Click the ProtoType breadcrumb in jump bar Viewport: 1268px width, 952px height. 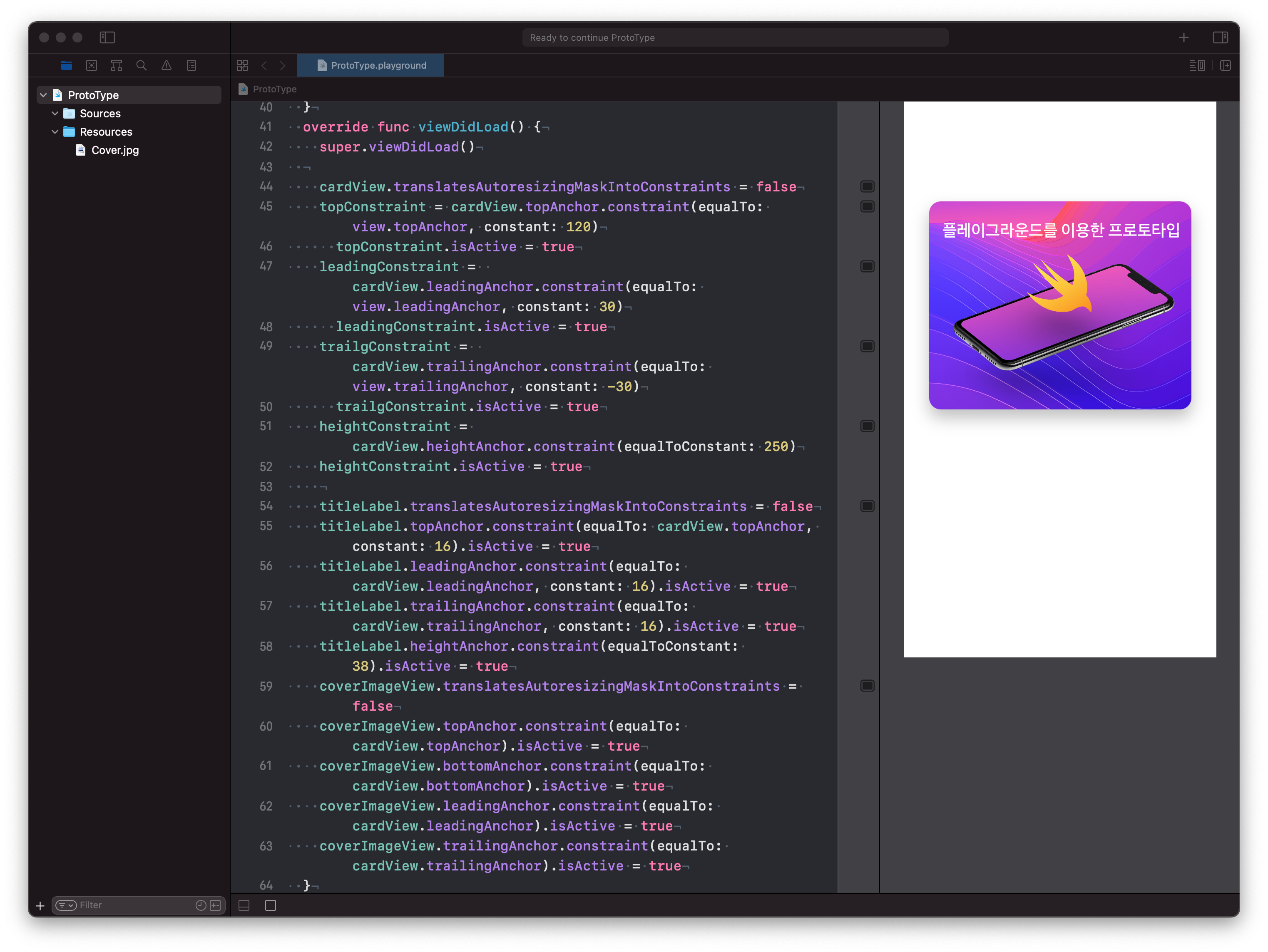point(275,89)
